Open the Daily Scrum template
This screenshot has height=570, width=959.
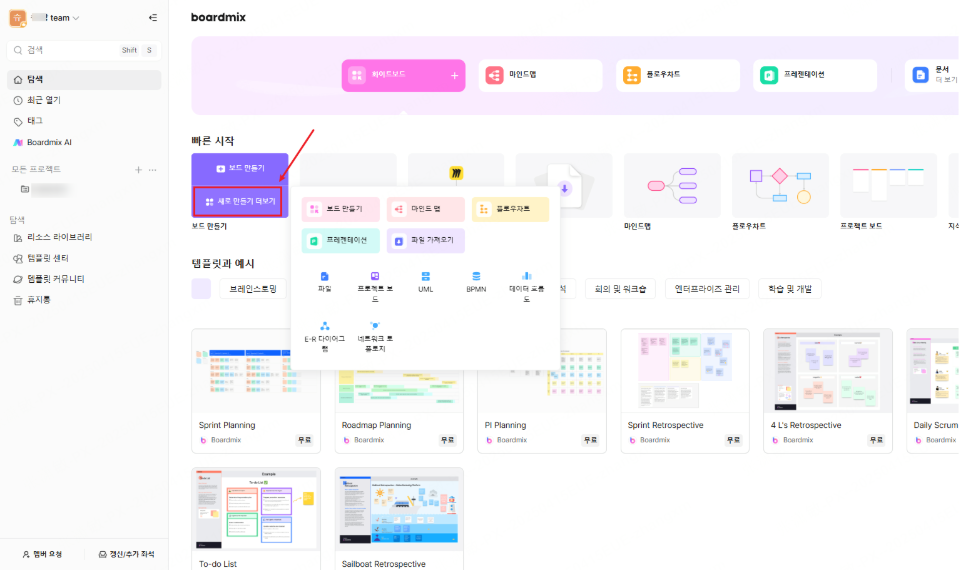click(933, 391)
